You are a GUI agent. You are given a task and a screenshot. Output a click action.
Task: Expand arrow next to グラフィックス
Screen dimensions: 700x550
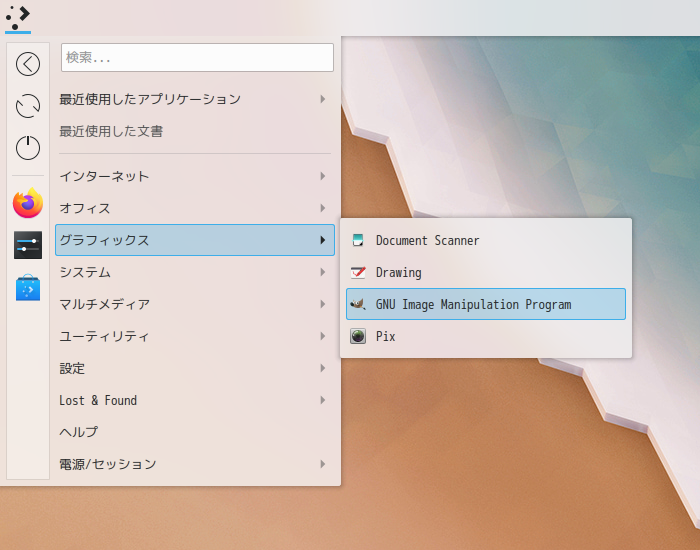click(322, 240)
